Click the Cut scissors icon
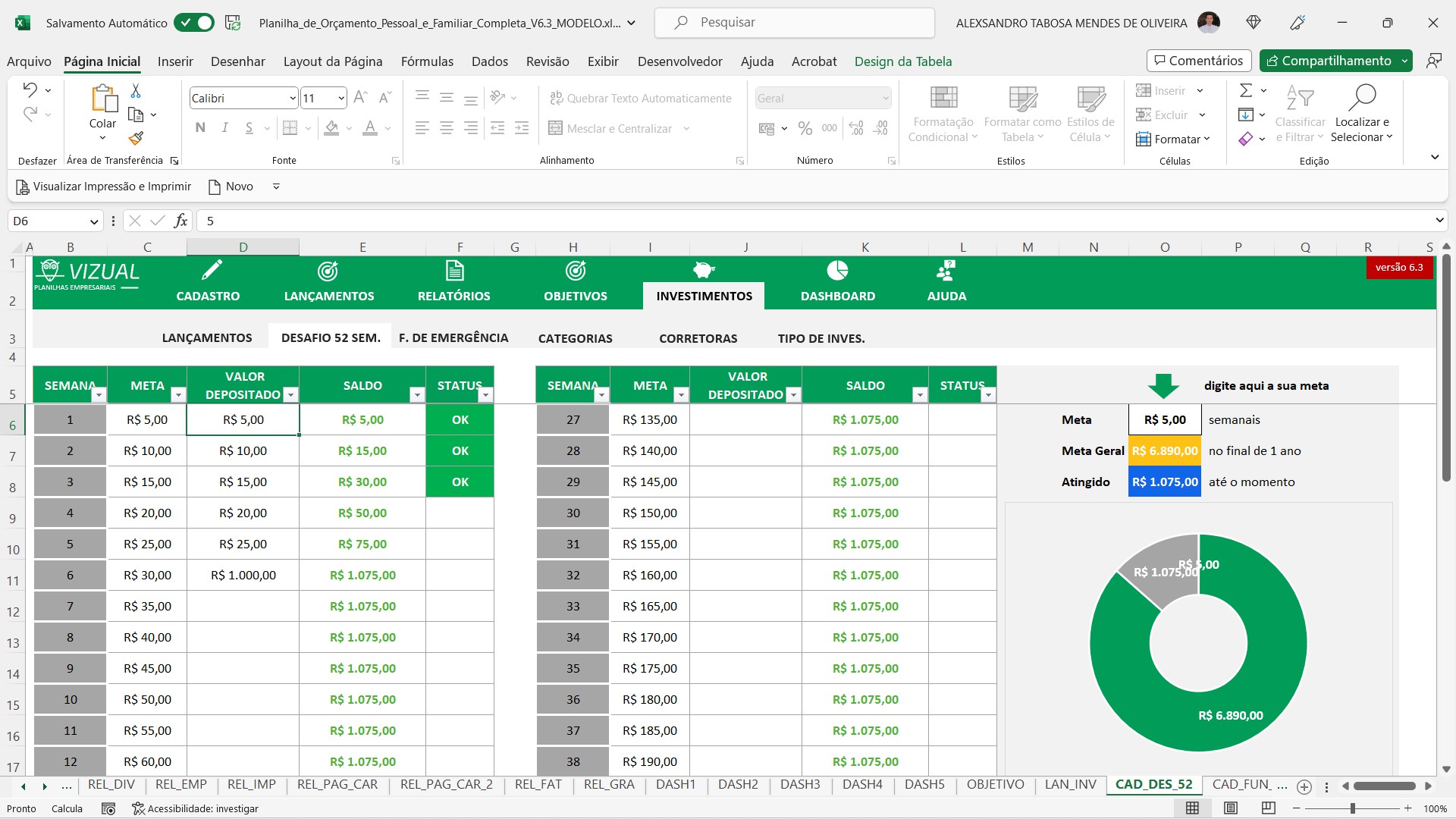Viewport: 1456px width, 819px height. [x=136, y=91]
